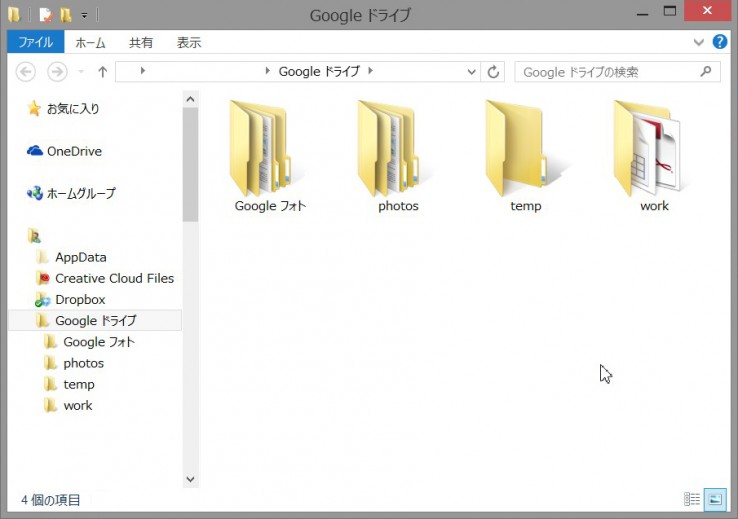Open the ファイル menu
Screen dimensions: 738x519
coord(36,42)
